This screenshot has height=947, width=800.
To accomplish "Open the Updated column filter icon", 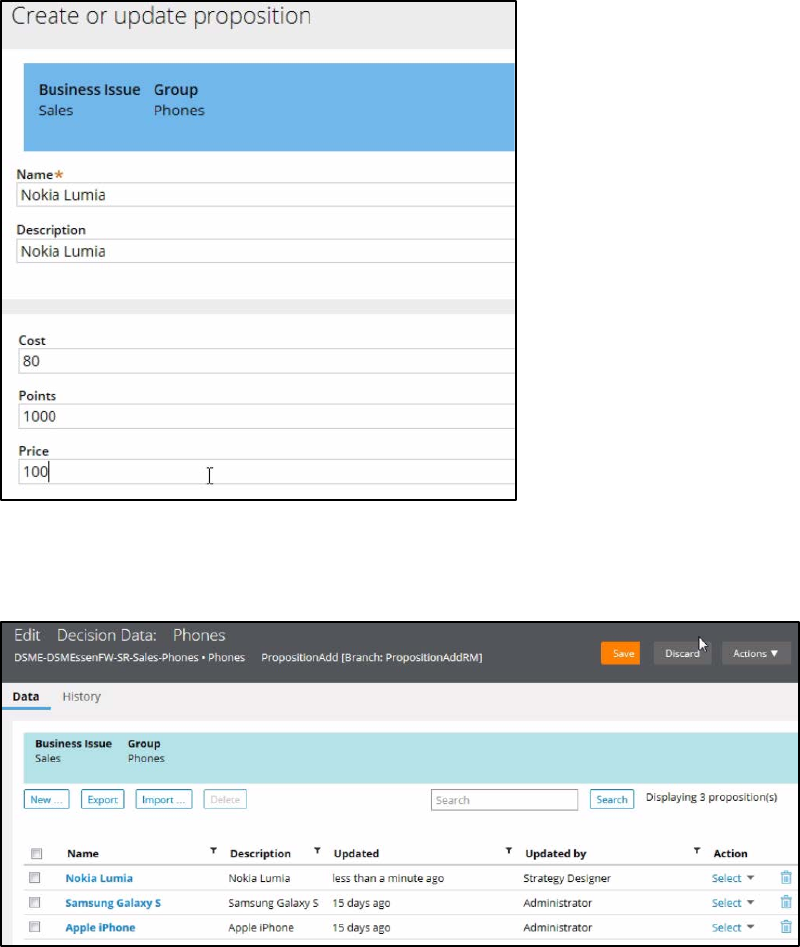I will click(508, 850).
